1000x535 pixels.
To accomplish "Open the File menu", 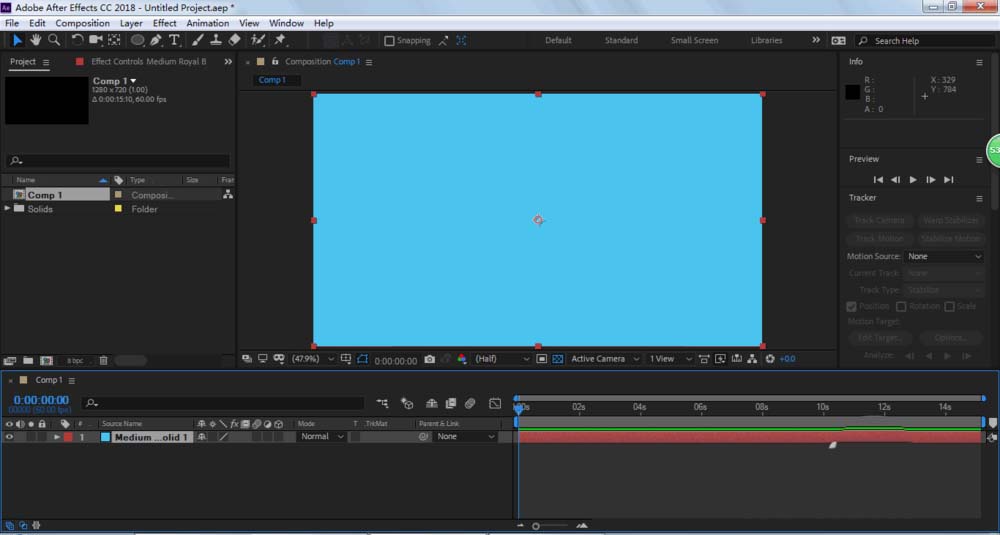I will point(11,23).
